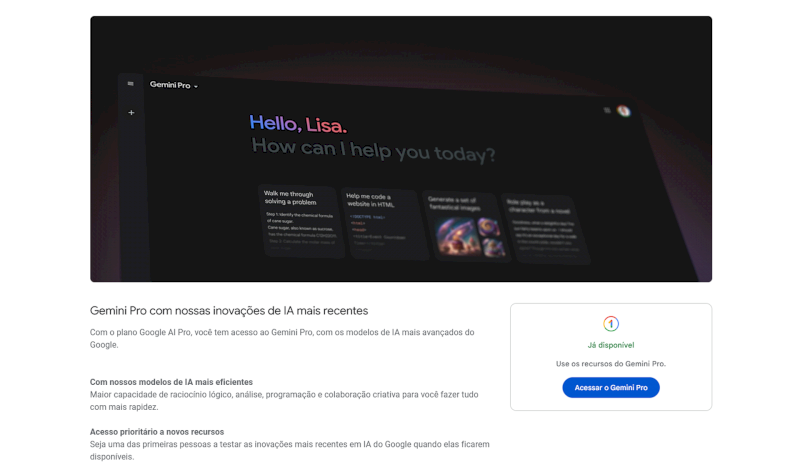Screen dimensions: 800x475
Task: Click heading 'Gemini Pro com nossas inovações de IA mais recentes'
Action: [229, 311]
